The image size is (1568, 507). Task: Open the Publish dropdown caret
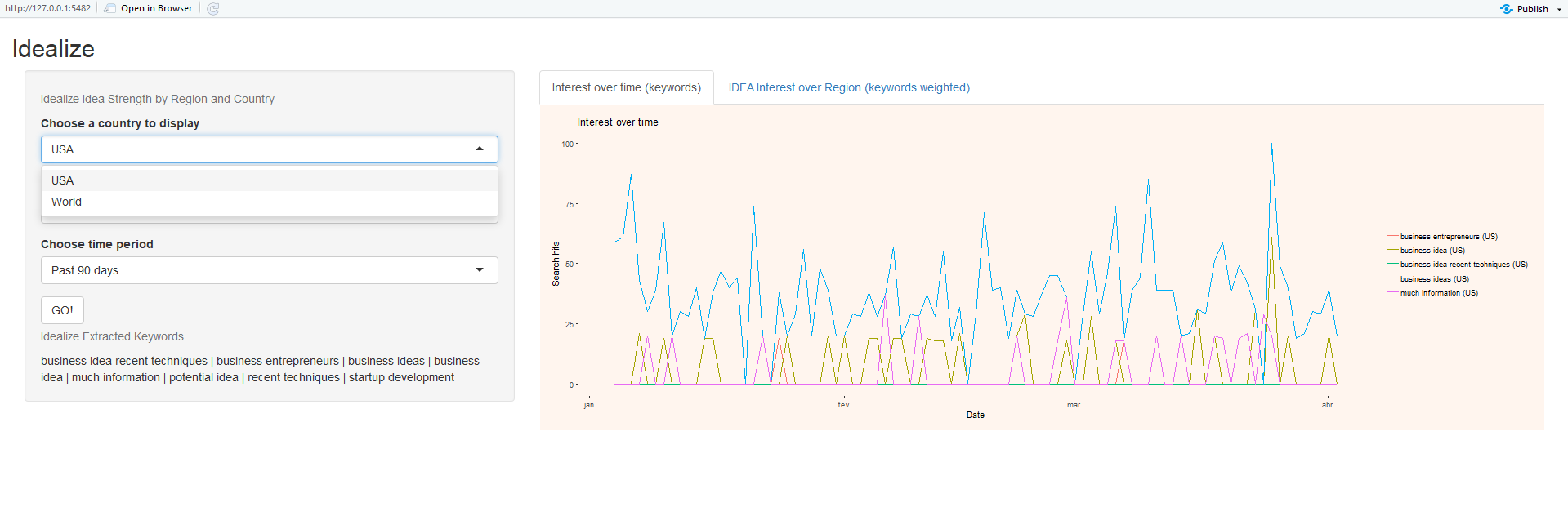(1559, 9)
